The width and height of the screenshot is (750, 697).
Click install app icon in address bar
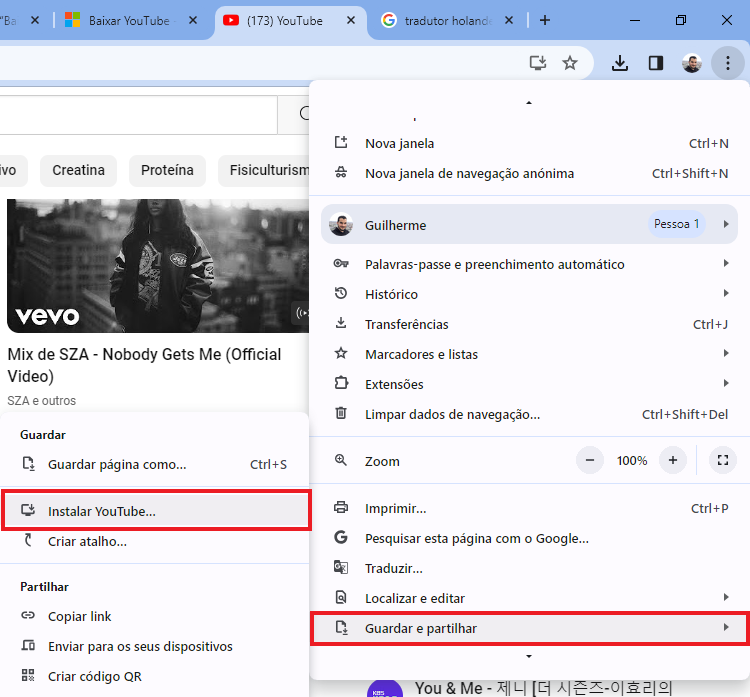click(538, 63)
